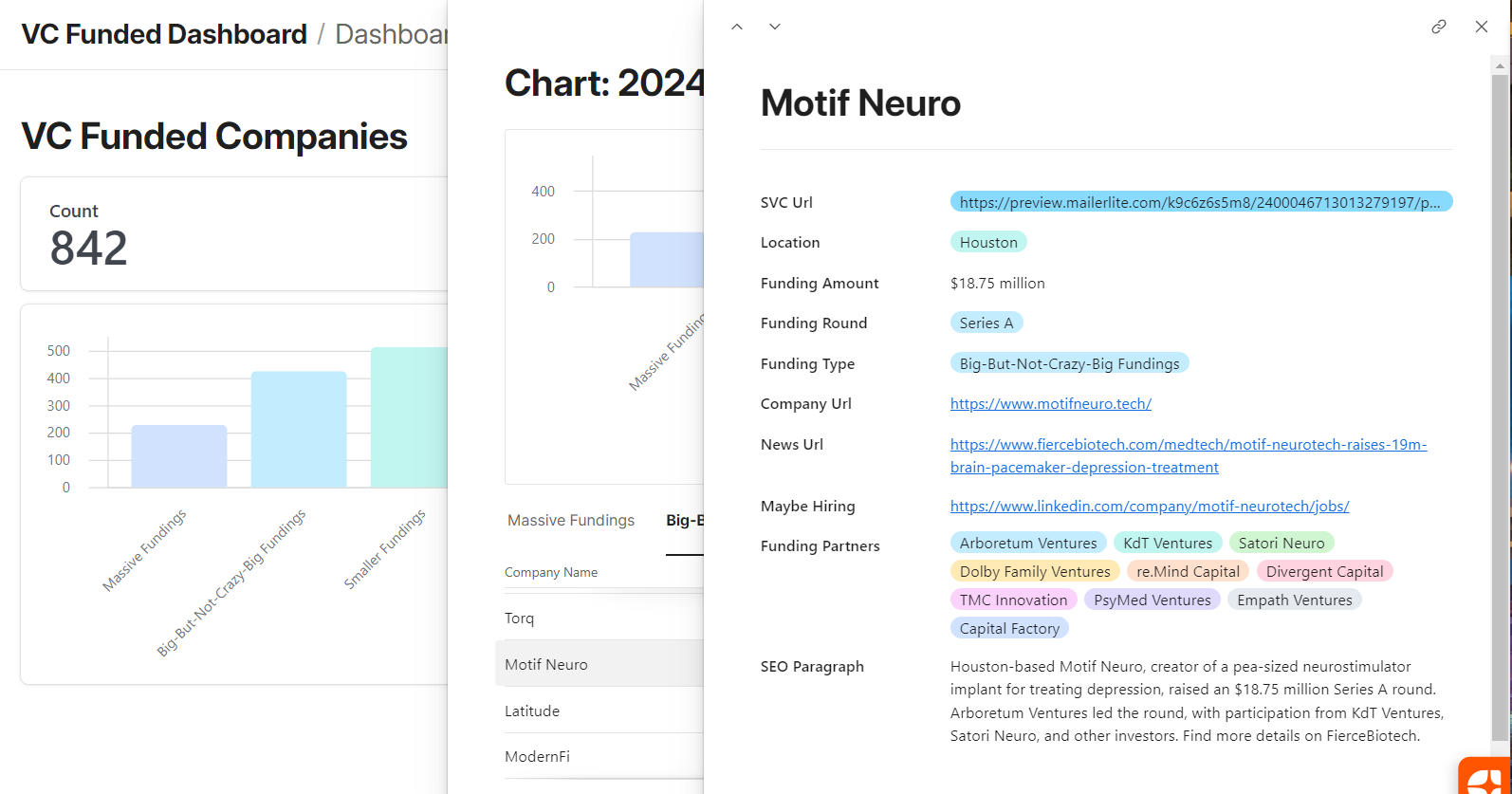Switch to the Massive Fundings tab
1512x794 pixels.
click(571, 521)
